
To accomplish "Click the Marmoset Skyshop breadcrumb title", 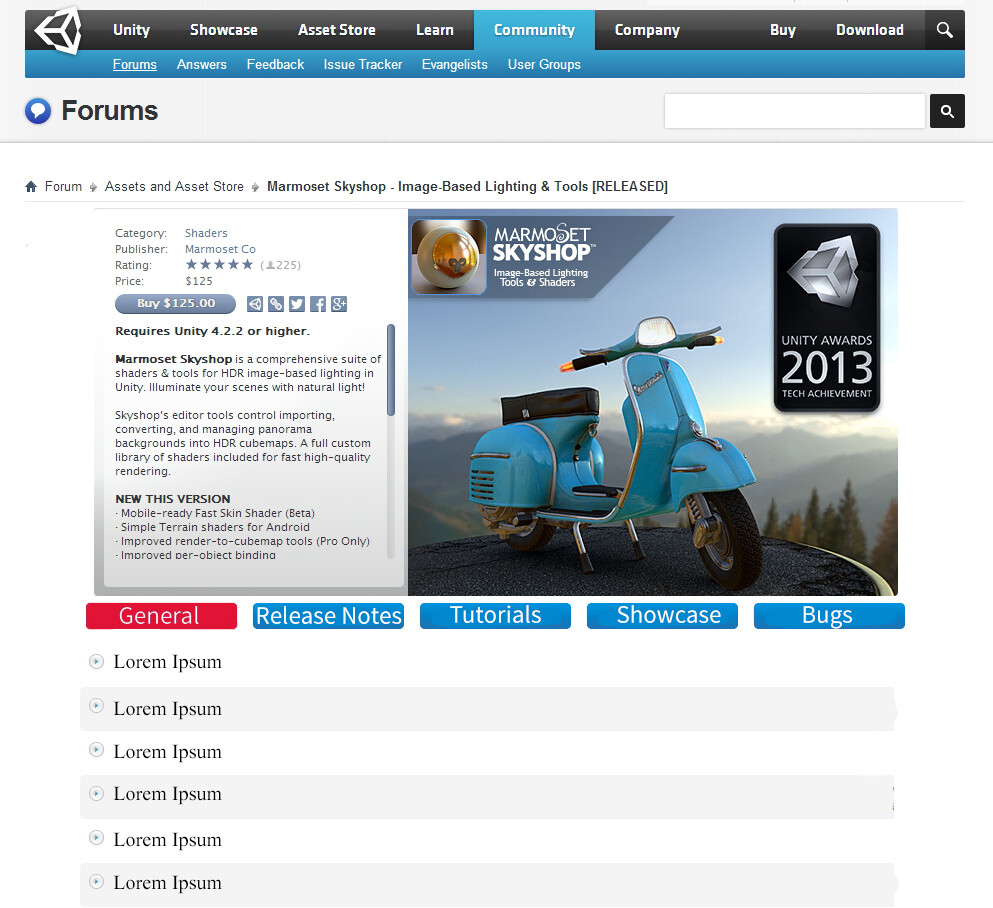I will tap(467, 186).
